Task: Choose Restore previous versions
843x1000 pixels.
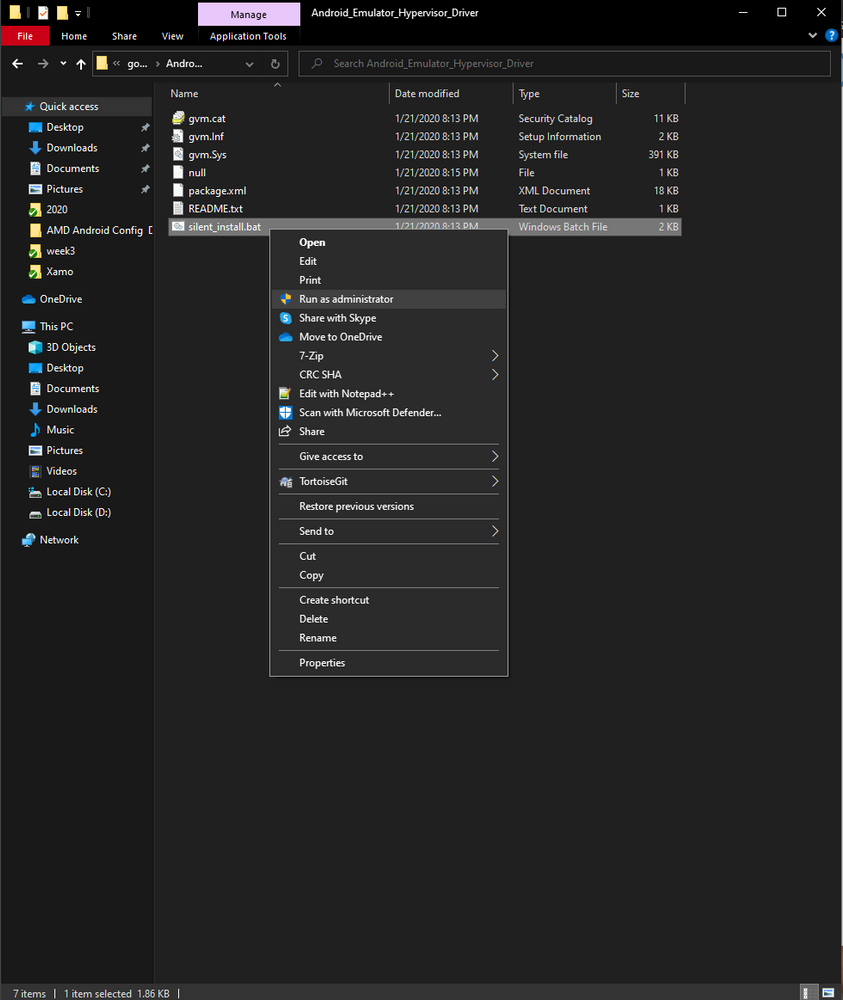Action: 388,506
